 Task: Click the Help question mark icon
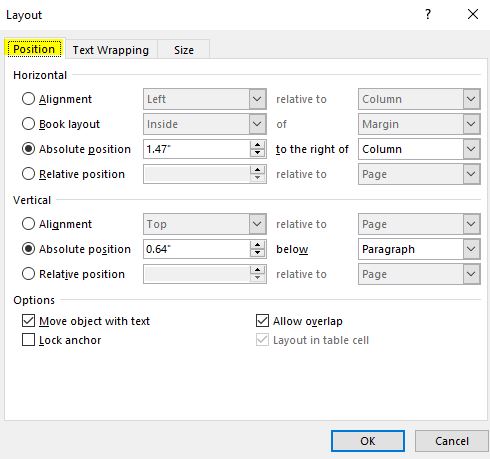[x=428, y=14]
